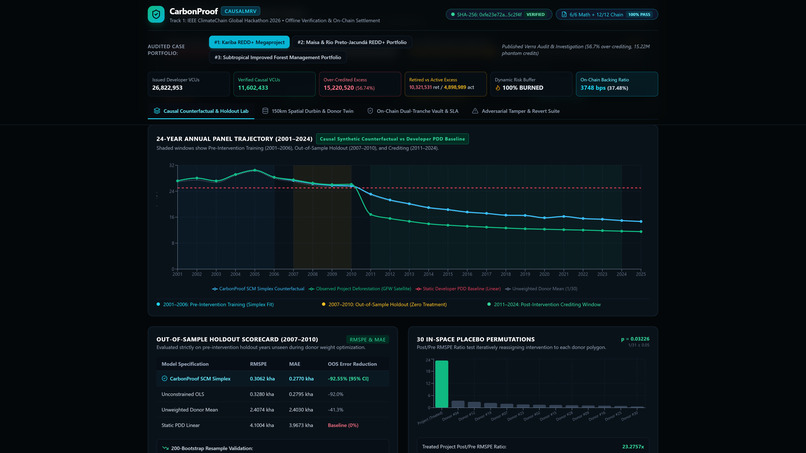This screenshot has width=806, height=453.
Task: Select #3: Subtropical Improved Forest Management Portfolio
Action: pos(278,58)
